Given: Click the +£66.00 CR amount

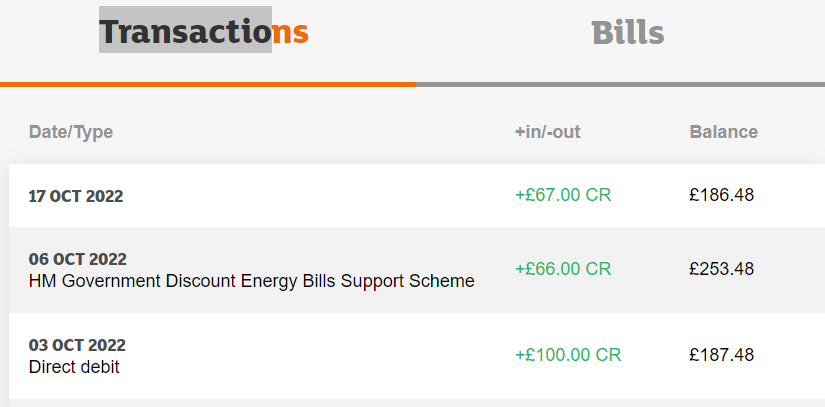Looking at the screenshot, I should coord(563,269).
